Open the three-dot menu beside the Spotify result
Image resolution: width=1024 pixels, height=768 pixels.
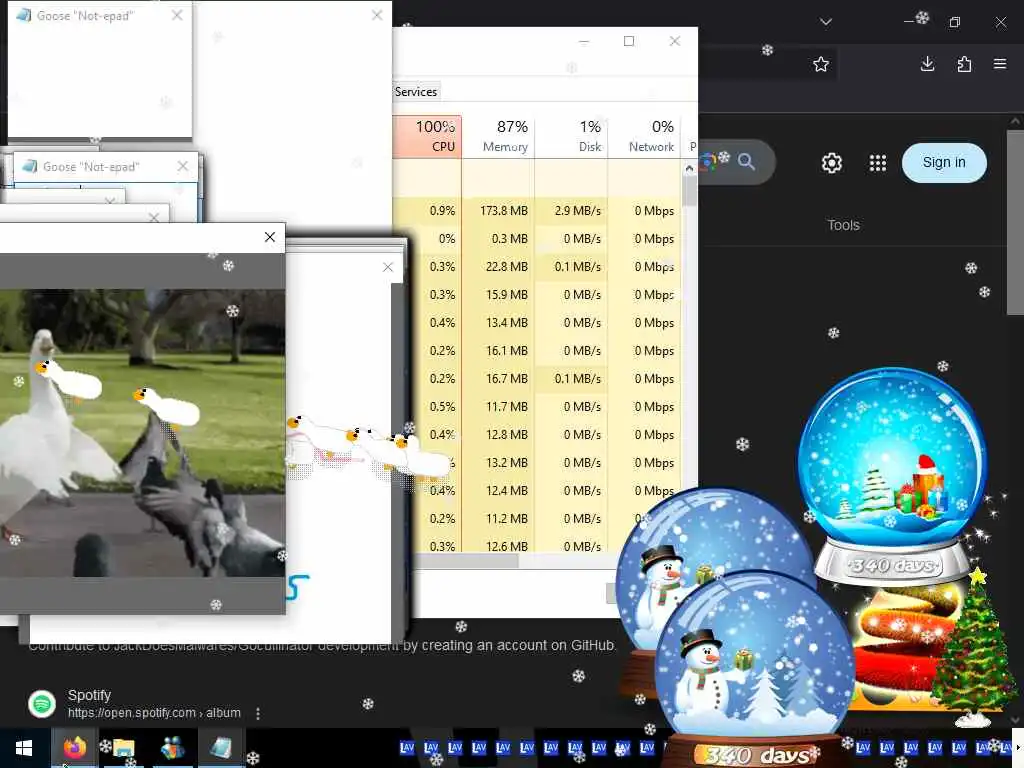pyautogui.click(x=258, y=713)
